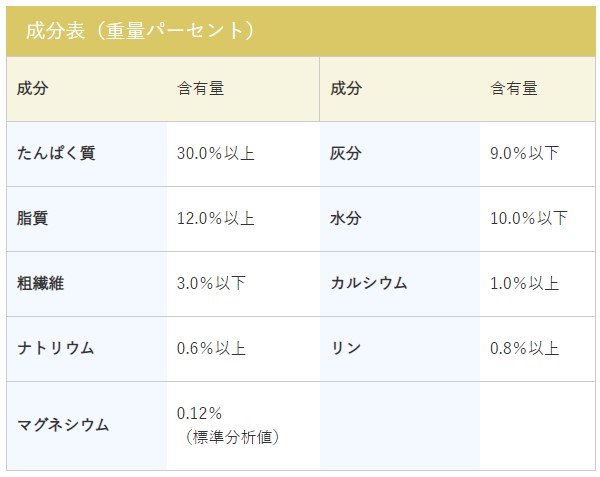Viewport: 600px width, 477px height.
Task: Select the たんぱく質 row label
Action: pyautogui.click(x=57, y=154)
